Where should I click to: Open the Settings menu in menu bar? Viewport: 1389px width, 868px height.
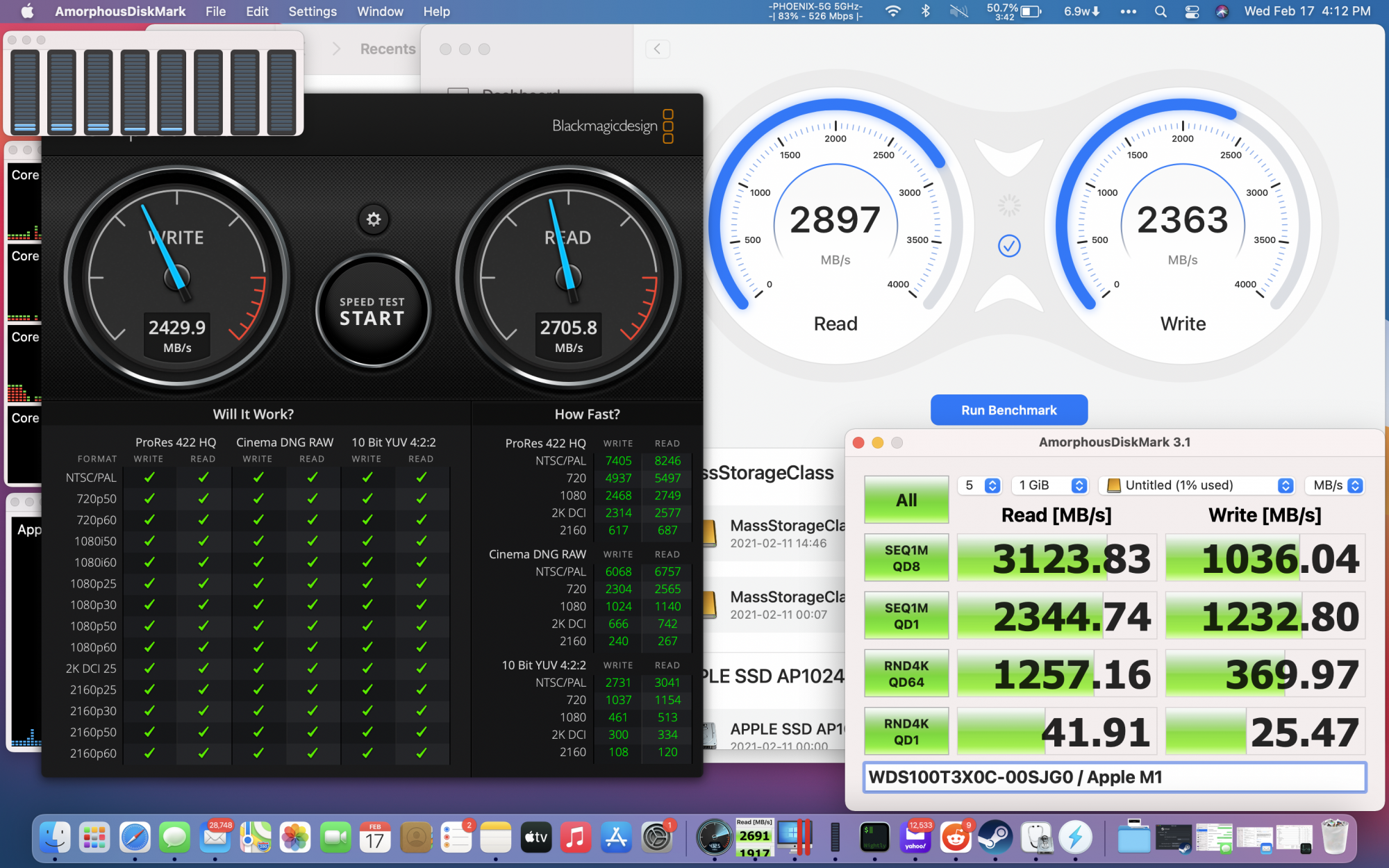tap(313, 11)
